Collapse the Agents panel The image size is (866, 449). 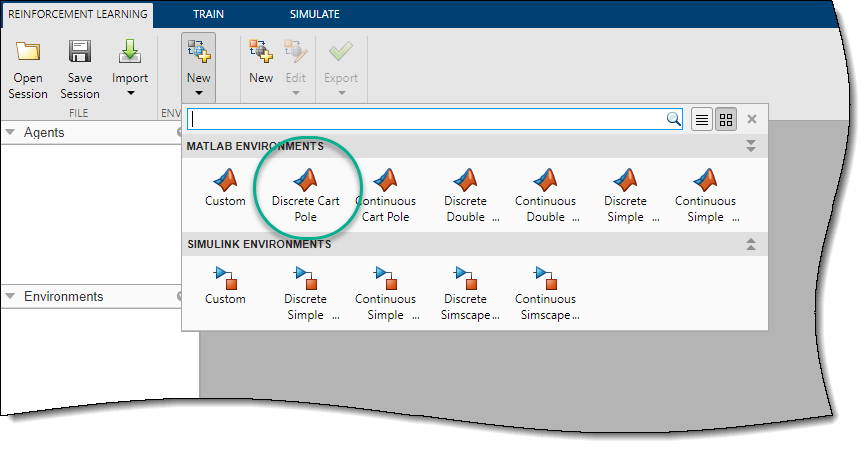[x=10, y=133]
